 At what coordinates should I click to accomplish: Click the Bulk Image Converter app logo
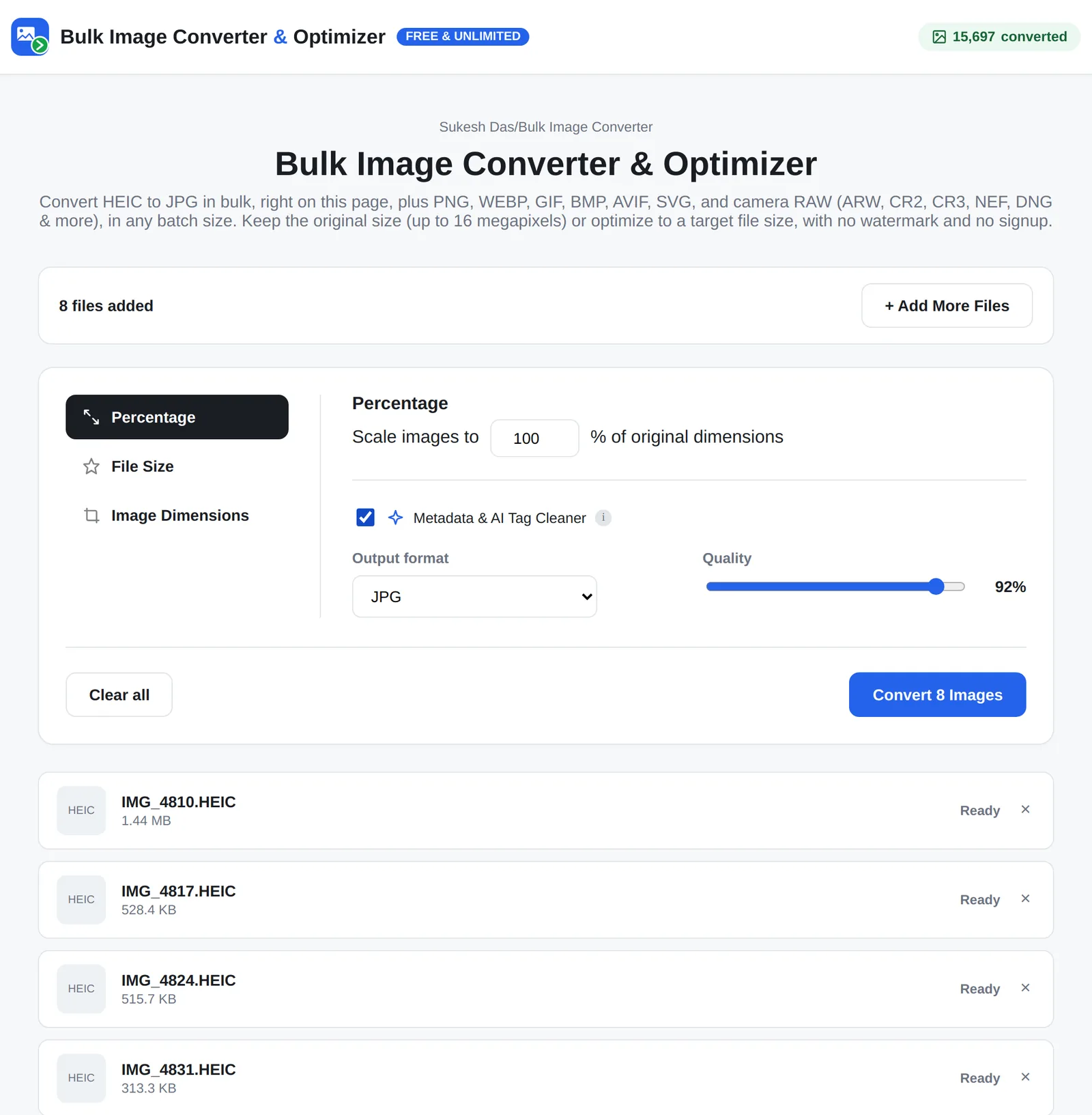point(30,37)
